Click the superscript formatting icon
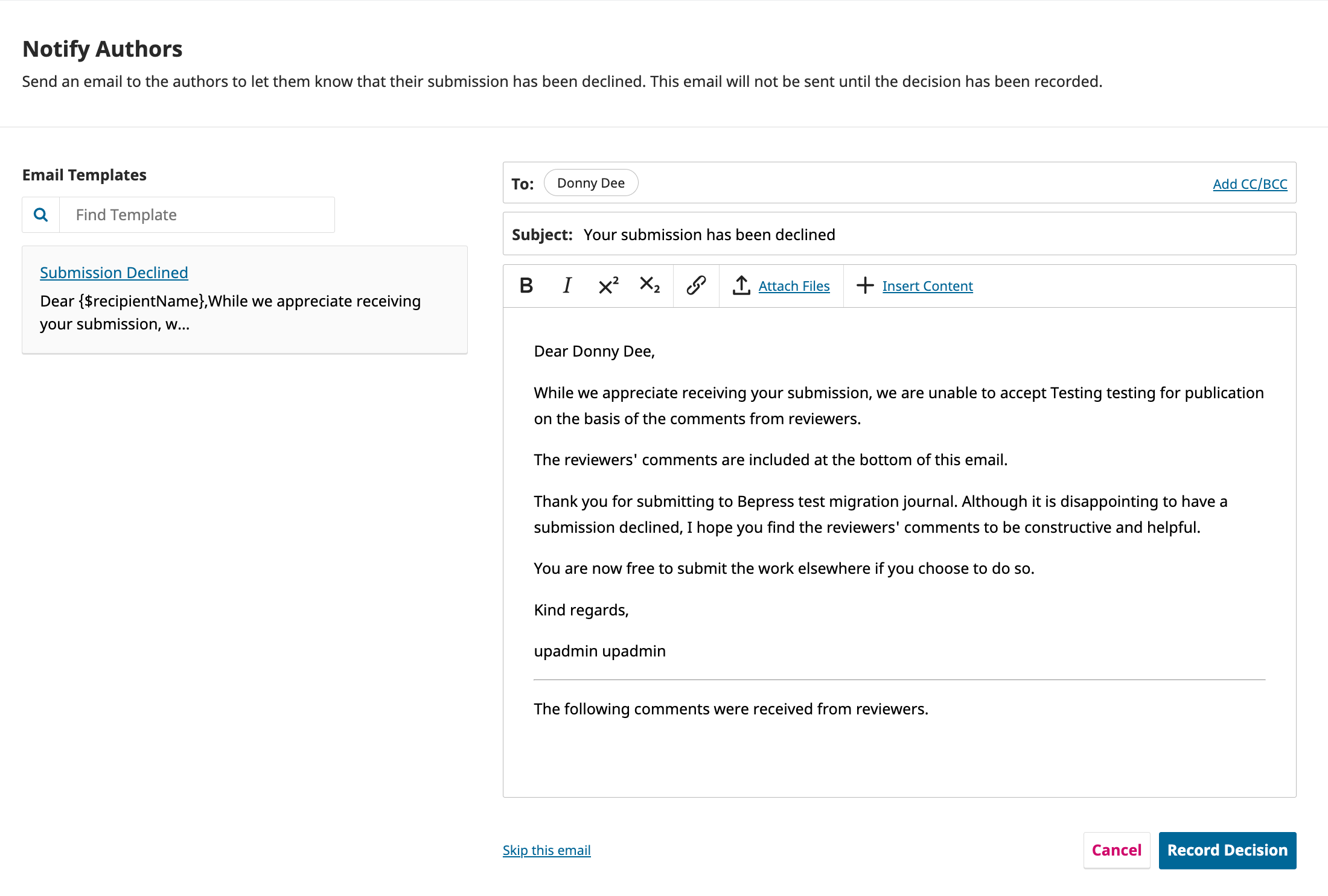1328x896 pixels. (x=608, y=285)
